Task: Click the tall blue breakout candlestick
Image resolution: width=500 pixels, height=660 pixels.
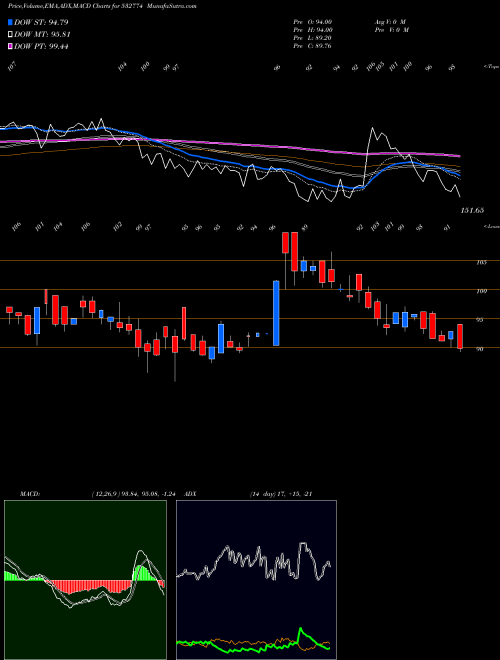Action: [x=276, y=313]
